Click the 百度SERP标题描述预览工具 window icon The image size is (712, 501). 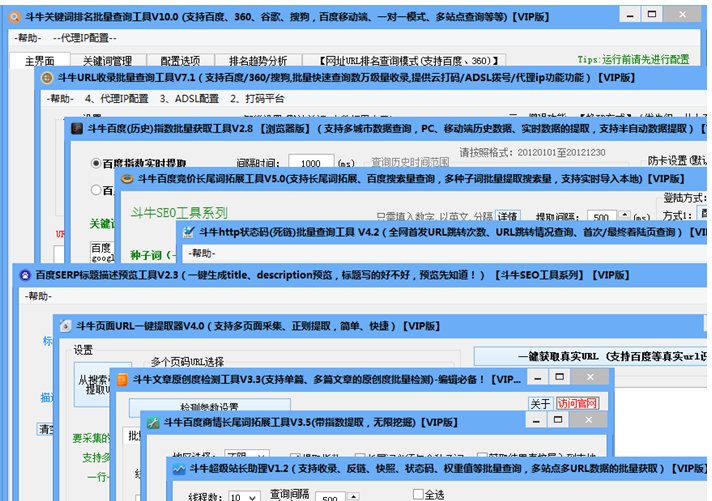pyautogui.click(x=24, y=274)
